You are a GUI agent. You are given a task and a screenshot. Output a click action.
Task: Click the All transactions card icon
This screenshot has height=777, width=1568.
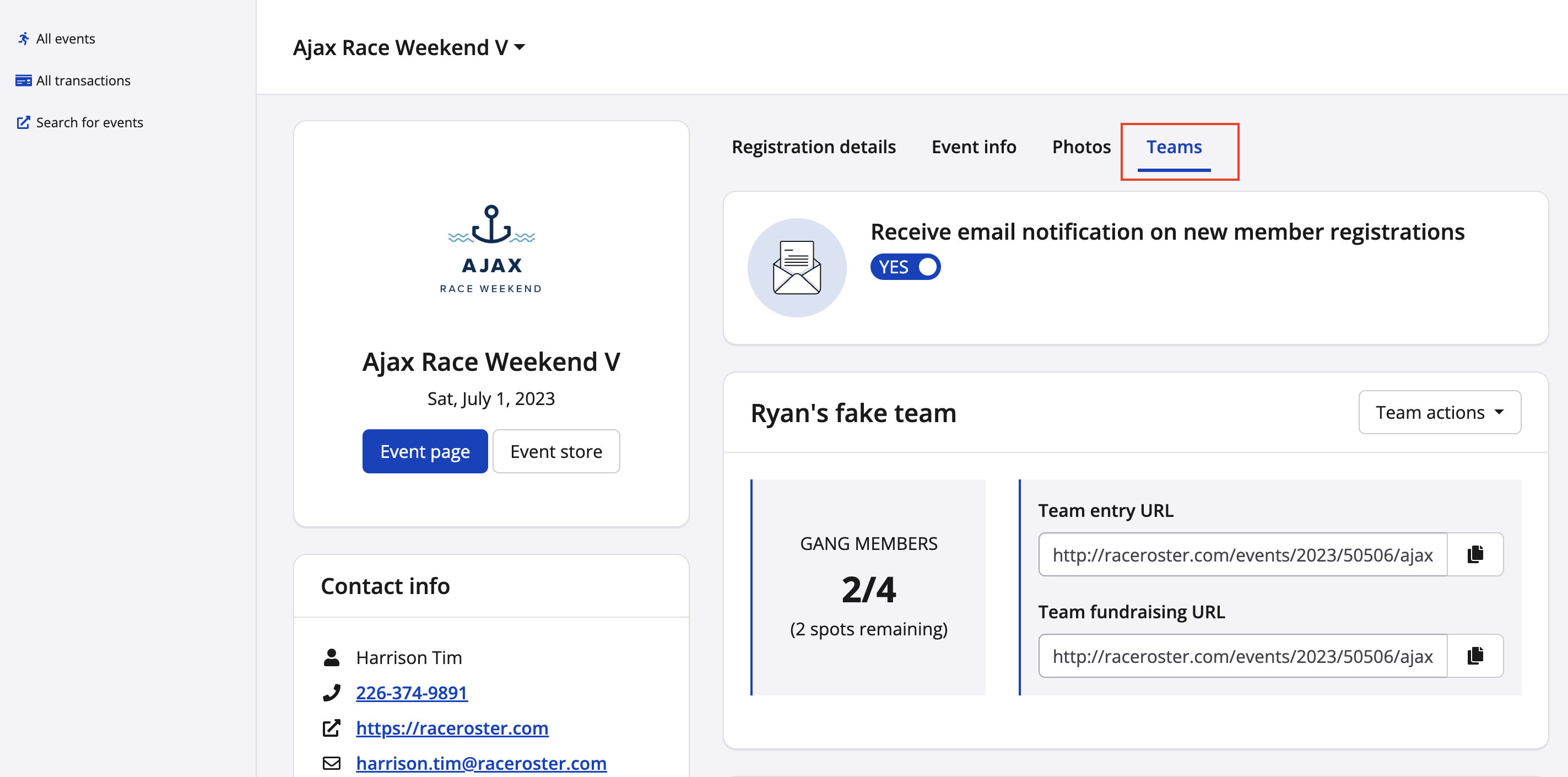[x=23, y=80]
